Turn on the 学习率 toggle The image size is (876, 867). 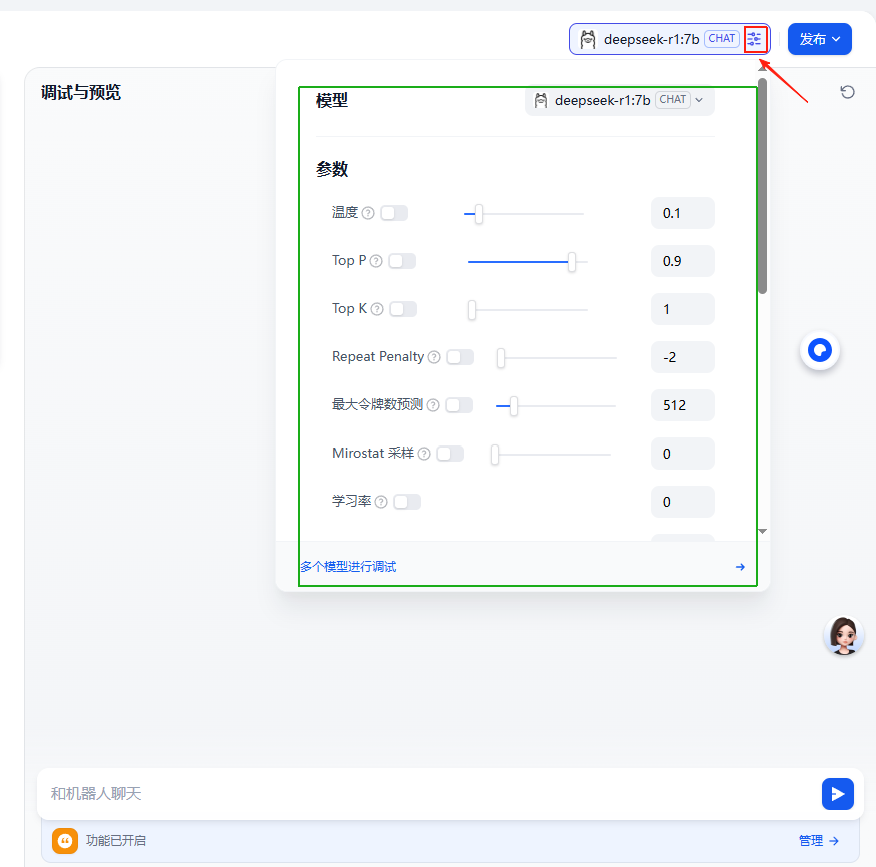coord(407,502)
